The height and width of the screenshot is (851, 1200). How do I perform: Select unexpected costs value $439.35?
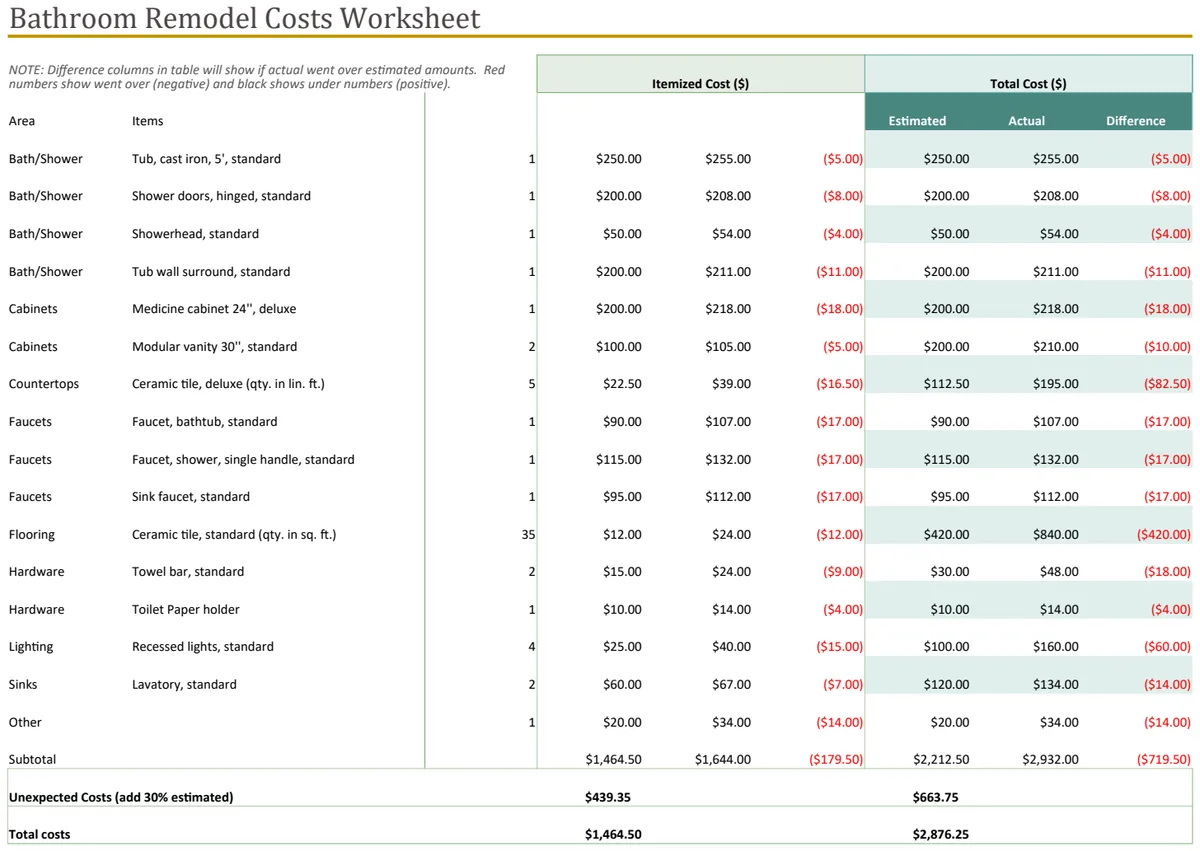tap(608, 798)
